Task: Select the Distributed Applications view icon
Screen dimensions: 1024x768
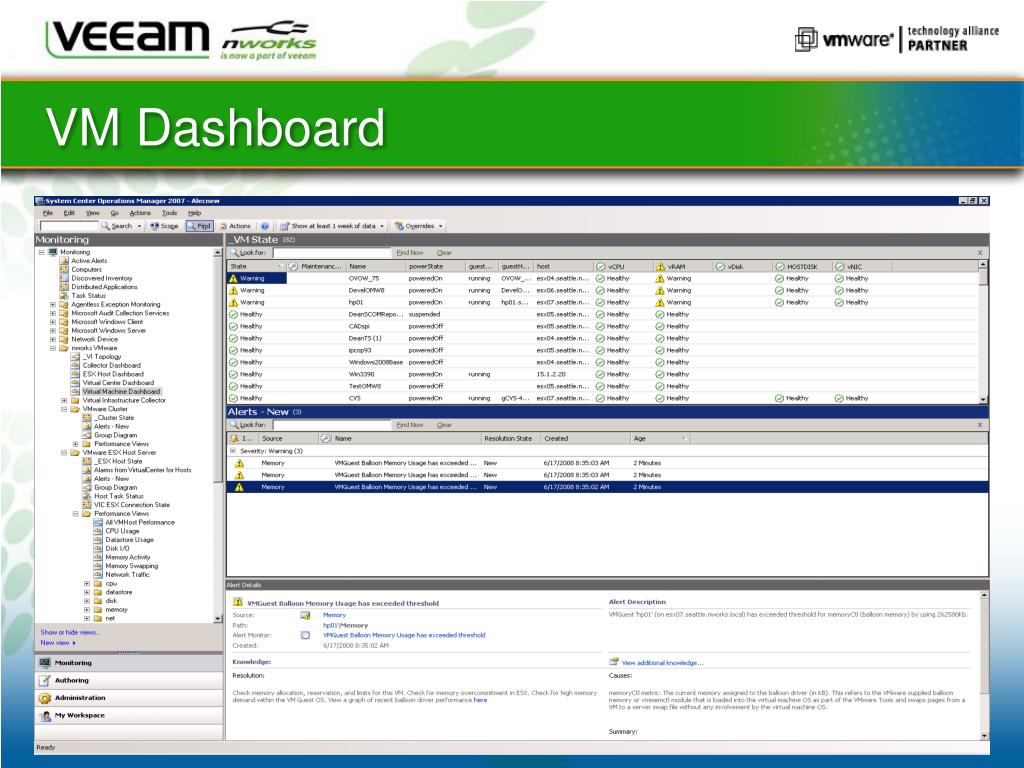Action: pos(64,287)
